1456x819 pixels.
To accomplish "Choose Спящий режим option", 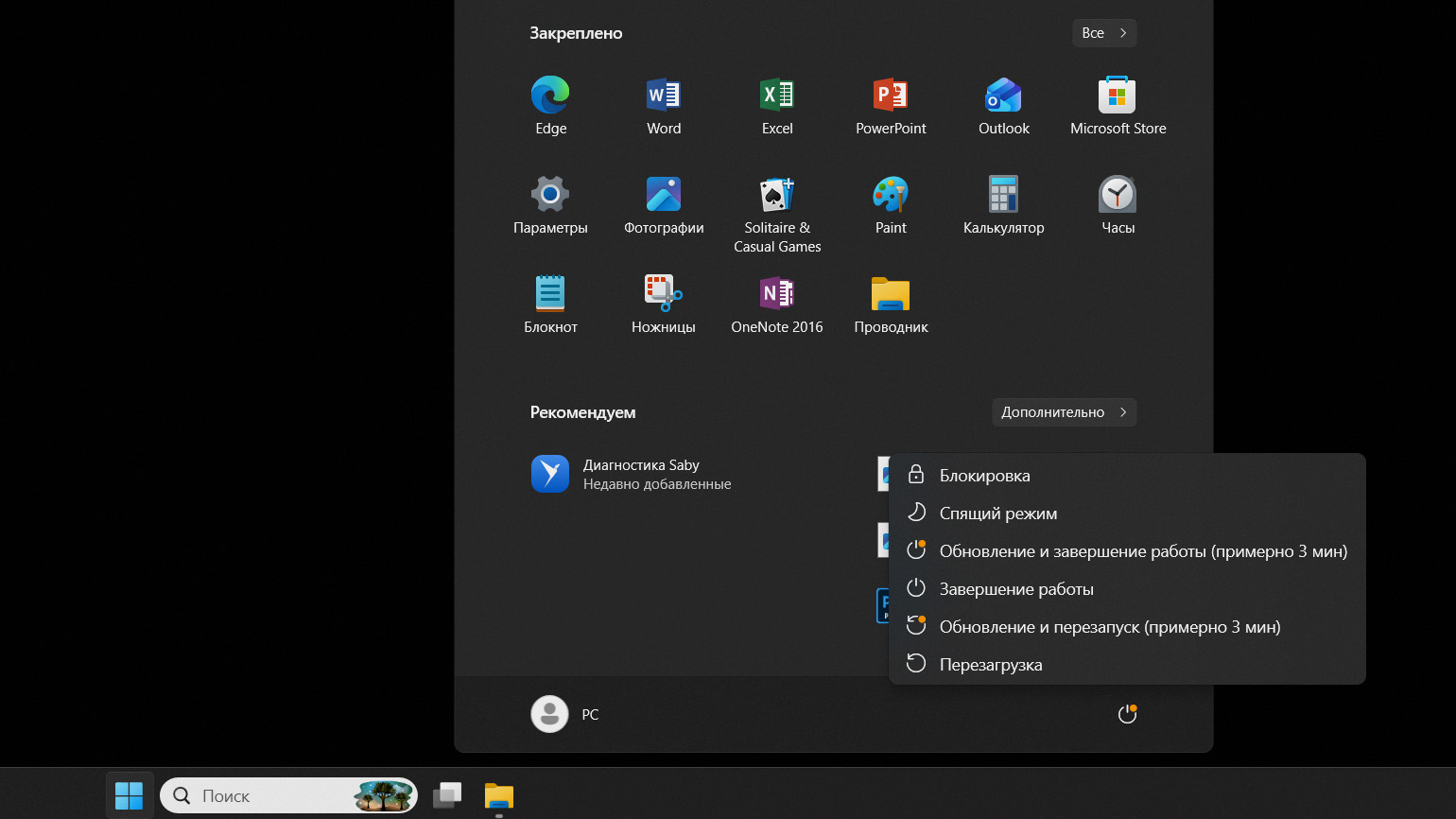I will pos(997,514).
